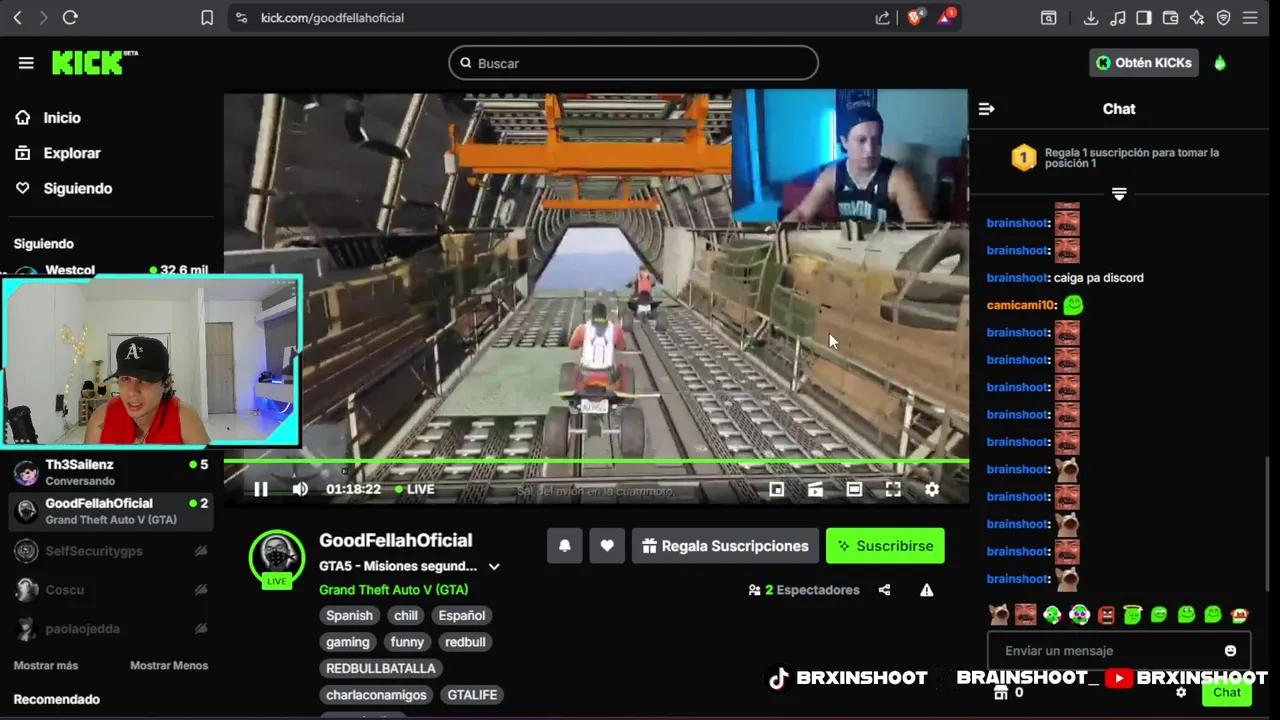Open the channel shop icon below chat

pyautogui.click(x=1000, y=692)
